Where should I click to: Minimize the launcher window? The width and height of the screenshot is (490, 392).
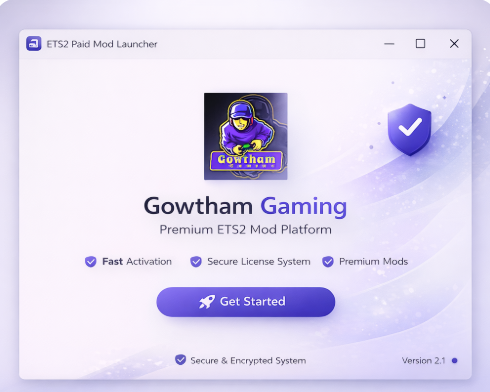pos(389,44)
